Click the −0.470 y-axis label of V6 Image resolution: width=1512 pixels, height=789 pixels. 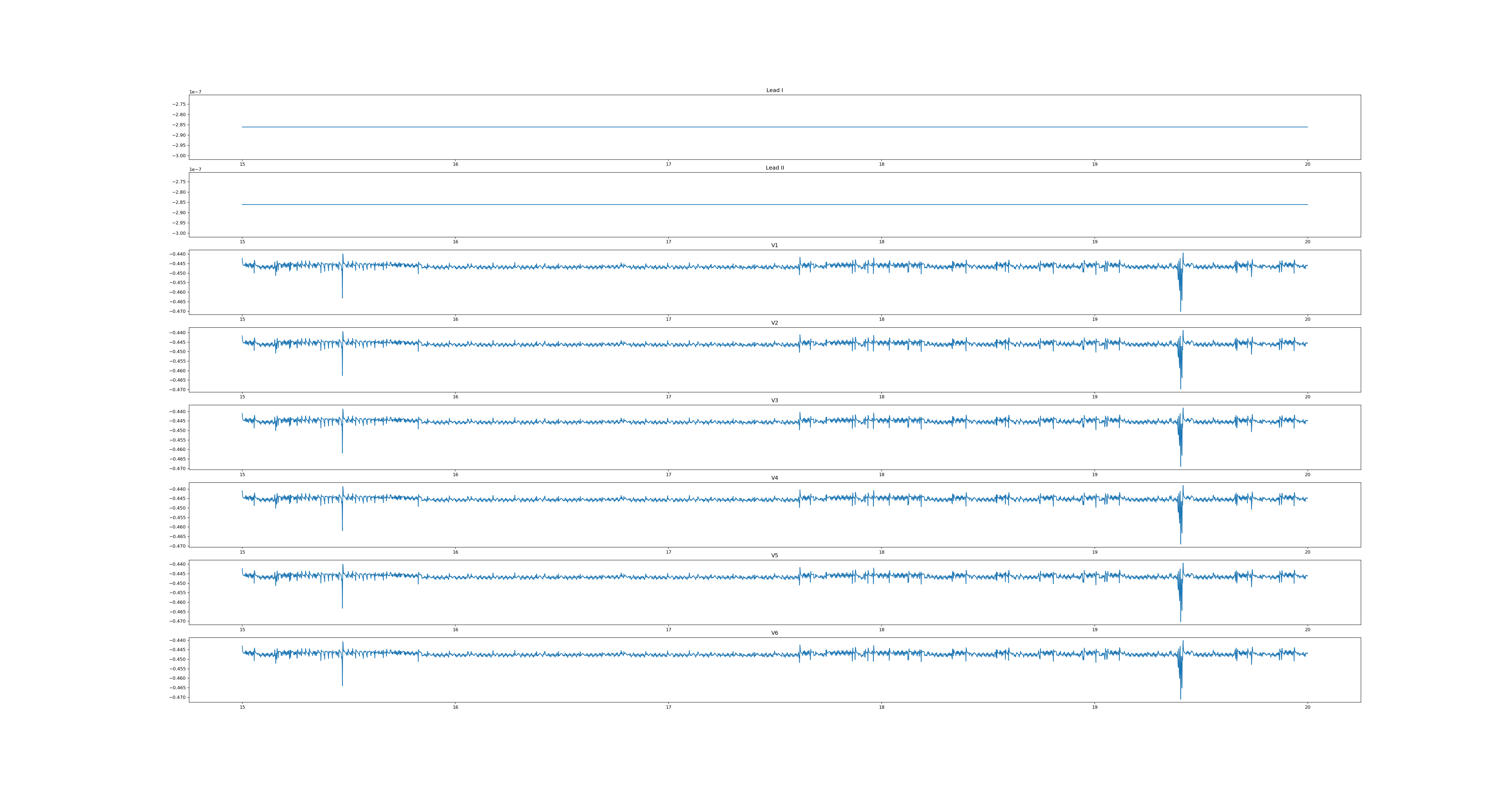[177, 697]
